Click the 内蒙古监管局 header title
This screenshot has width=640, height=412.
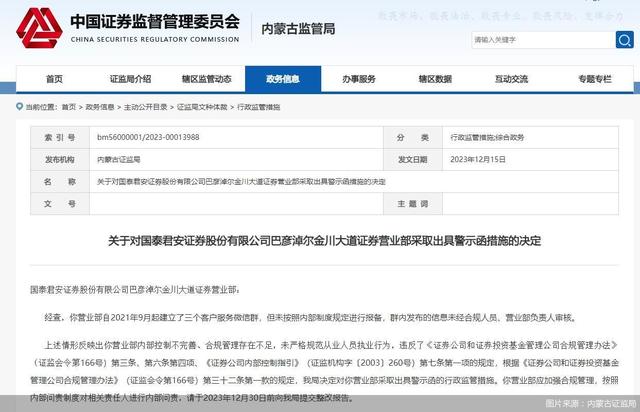pyautogui.click(x=298, y=29)
